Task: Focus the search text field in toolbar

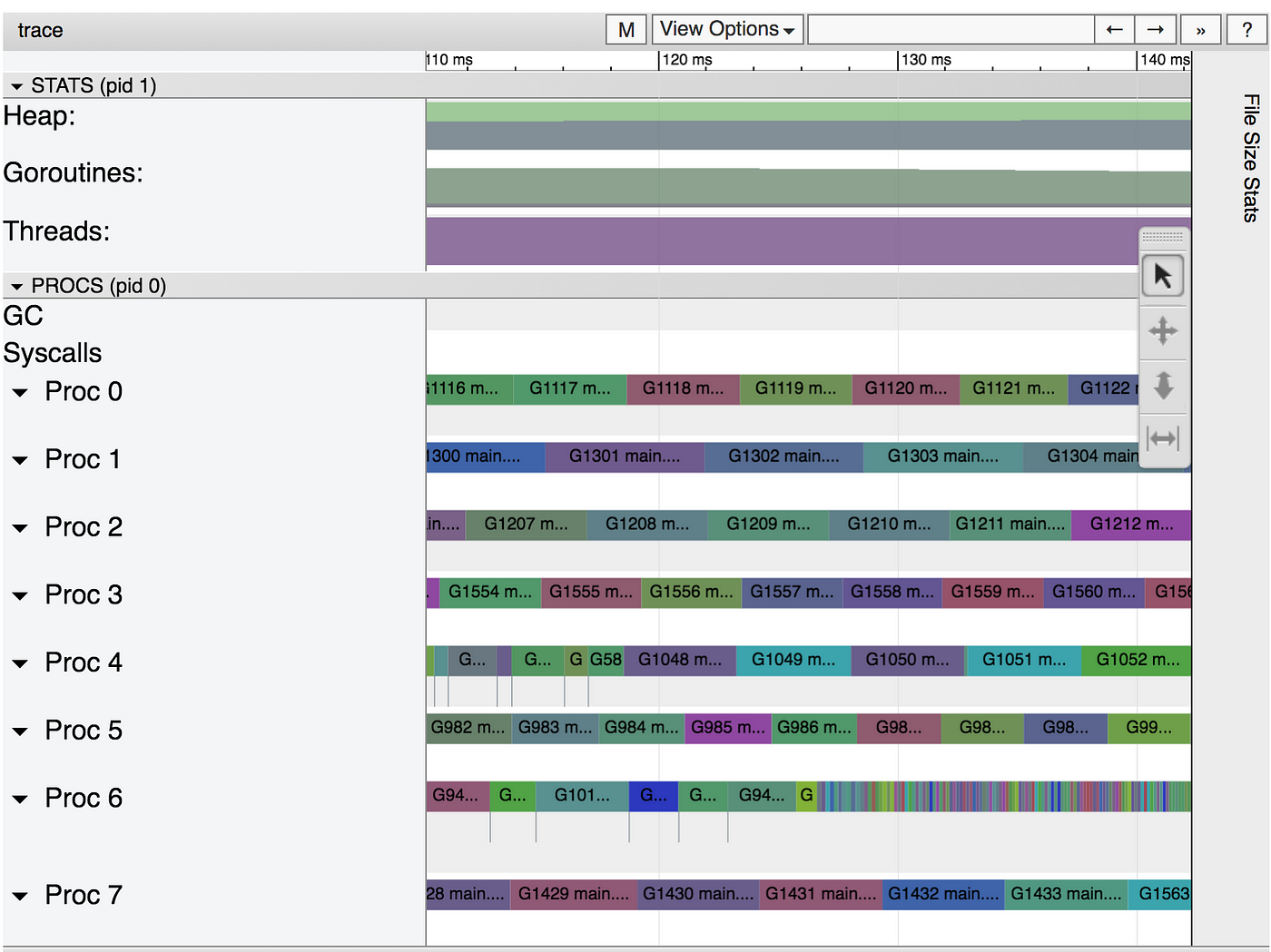Action: coord(951,30)
